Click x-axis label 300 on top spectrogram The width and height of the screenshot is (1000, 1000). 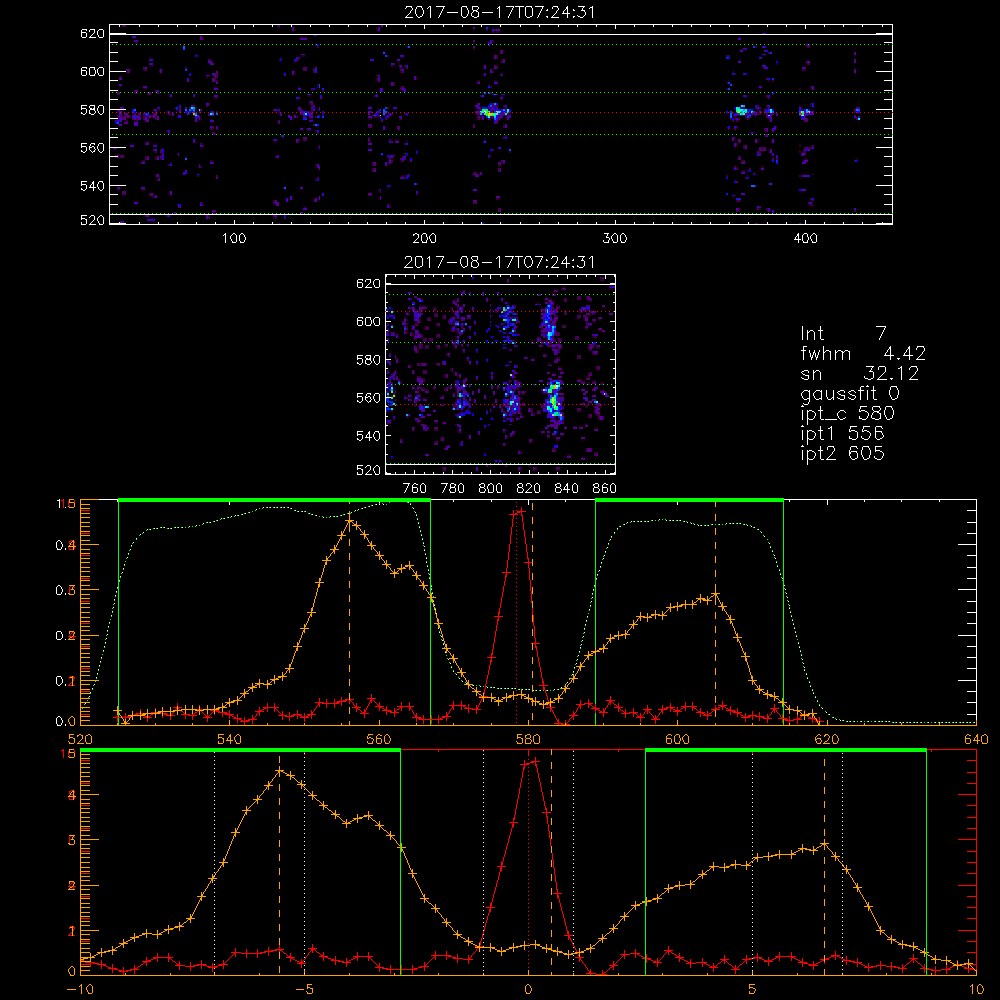[x=615, y=239]
